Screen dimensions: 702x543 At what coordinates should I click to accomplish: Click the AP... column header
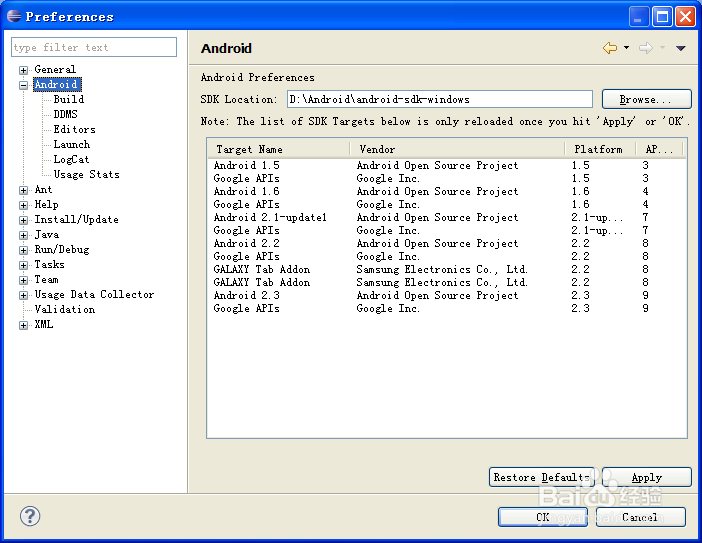(659, 149)
